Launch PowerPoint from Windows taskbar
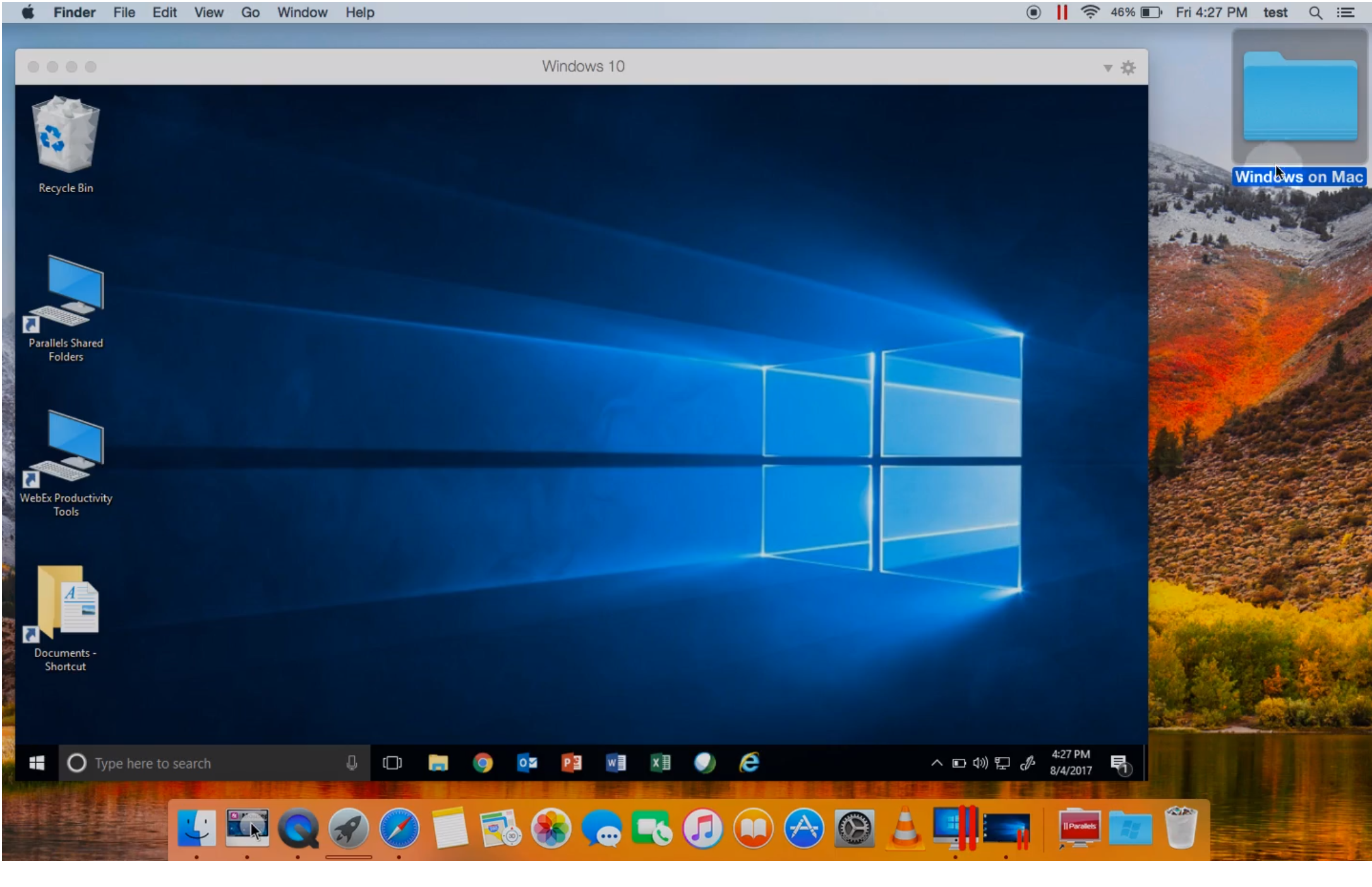Viewport: 1372px width, 887px height. [x=571, y=763]
